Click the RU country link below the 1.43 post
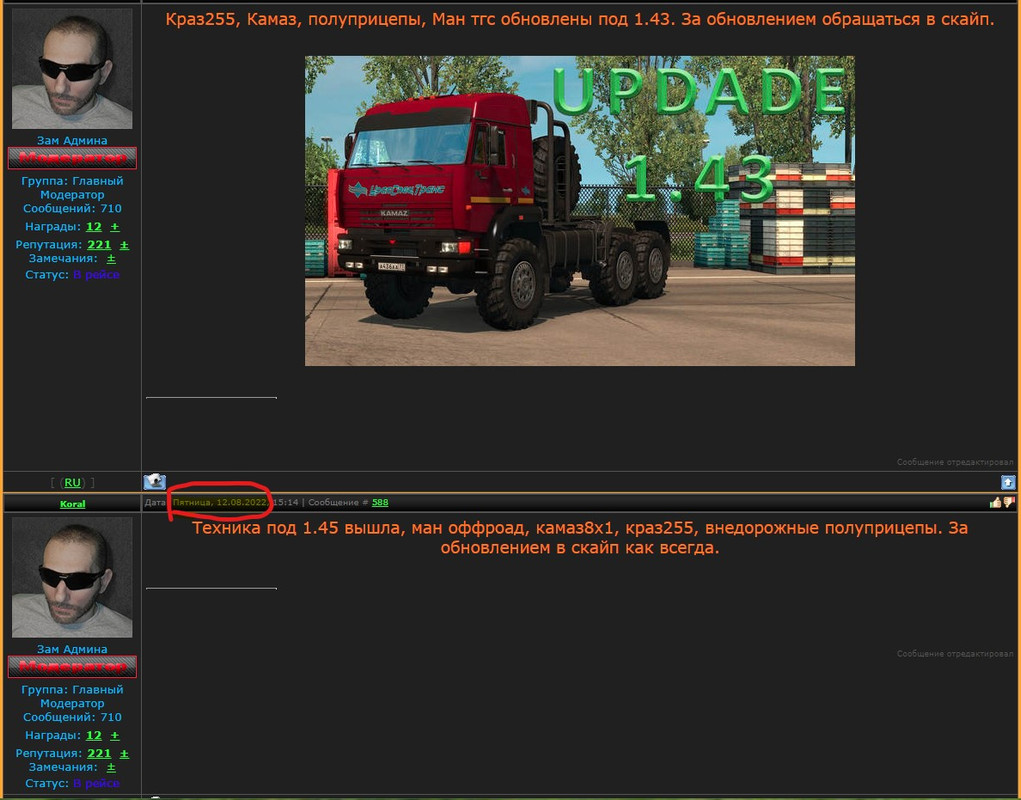Image resolution: width=1021 pixels, height=800 pixels. tap(72, 482)
